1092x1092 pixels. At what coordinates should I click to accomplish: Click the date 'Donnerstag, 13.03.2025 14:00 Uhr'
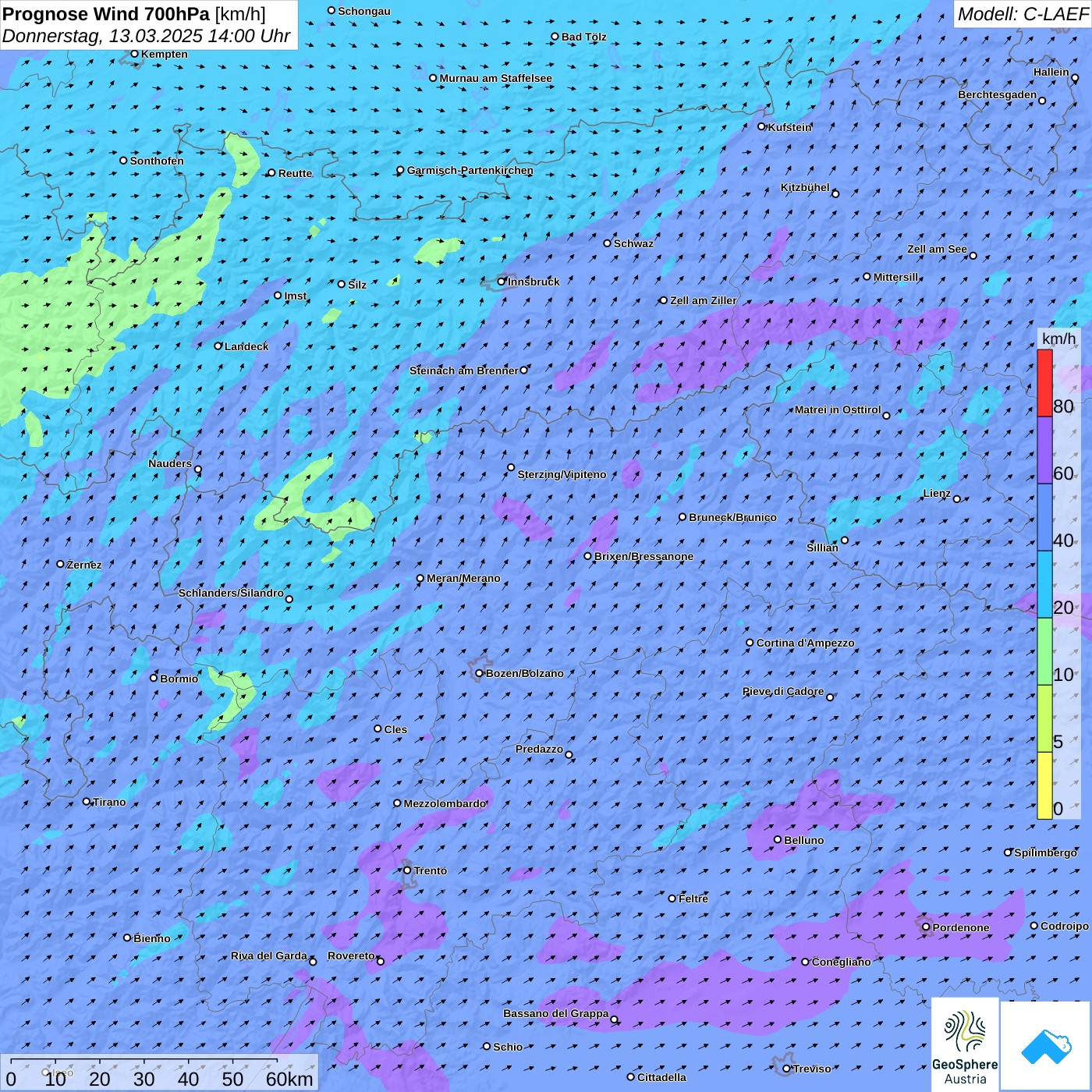point(146,36)
